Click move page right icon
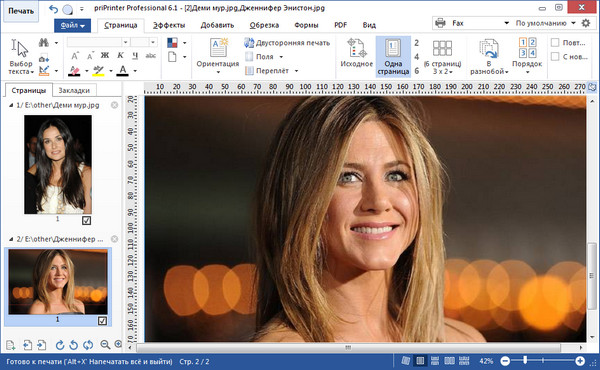Image resolution: width=600 pixels, height=370 pixels. tap(41, 345)
